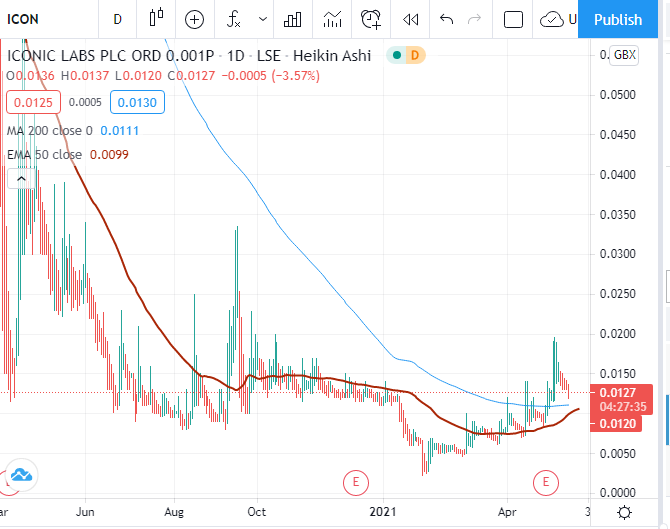Change GBX currency label
This screenshot has height=529, width=670.
(x=624, y=55)
